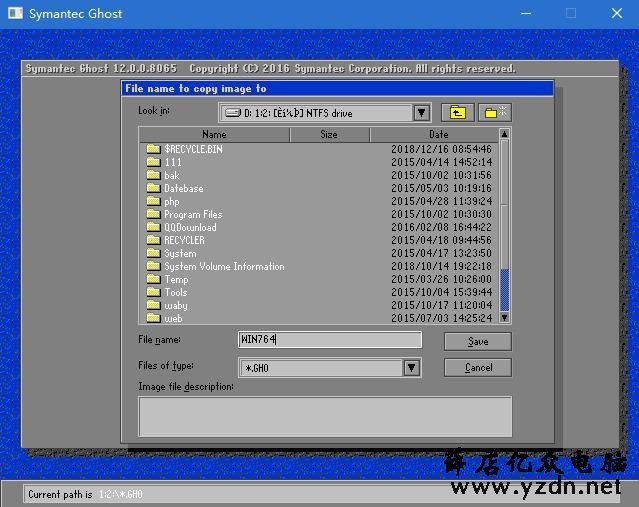
Task: Click the QQDownload folder name
Action: click(190, 227)
